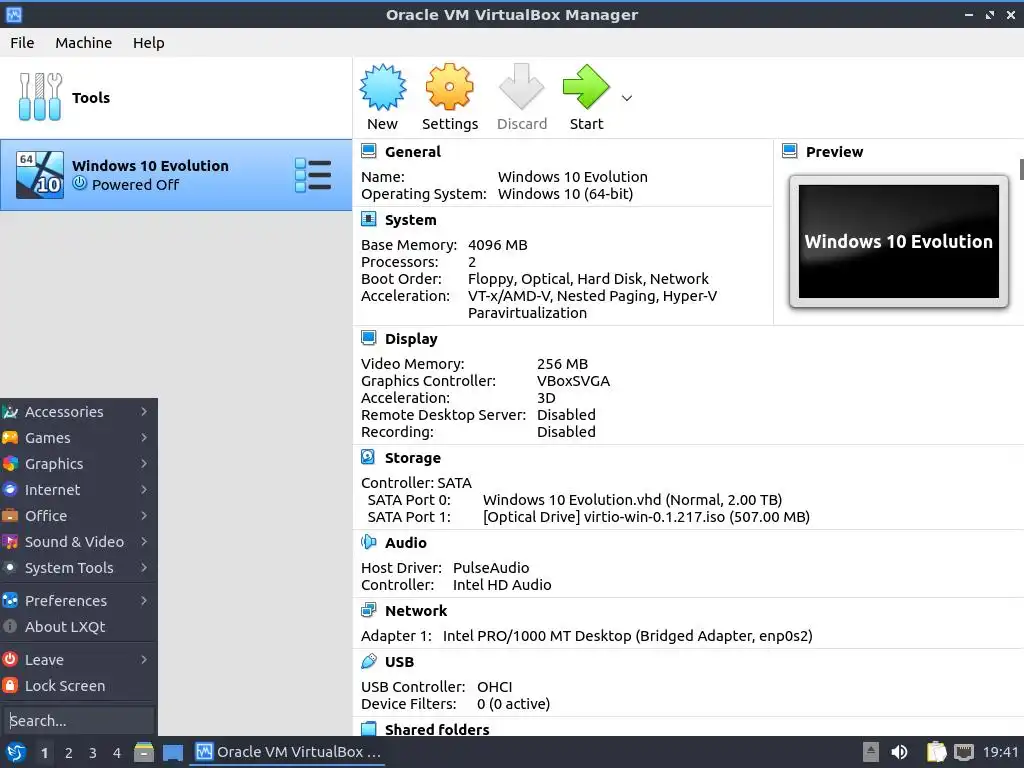The width and height of the screenshot is (1024, 768).
Task: Start the VM with the green arrow
Action: tap(586, 87)
